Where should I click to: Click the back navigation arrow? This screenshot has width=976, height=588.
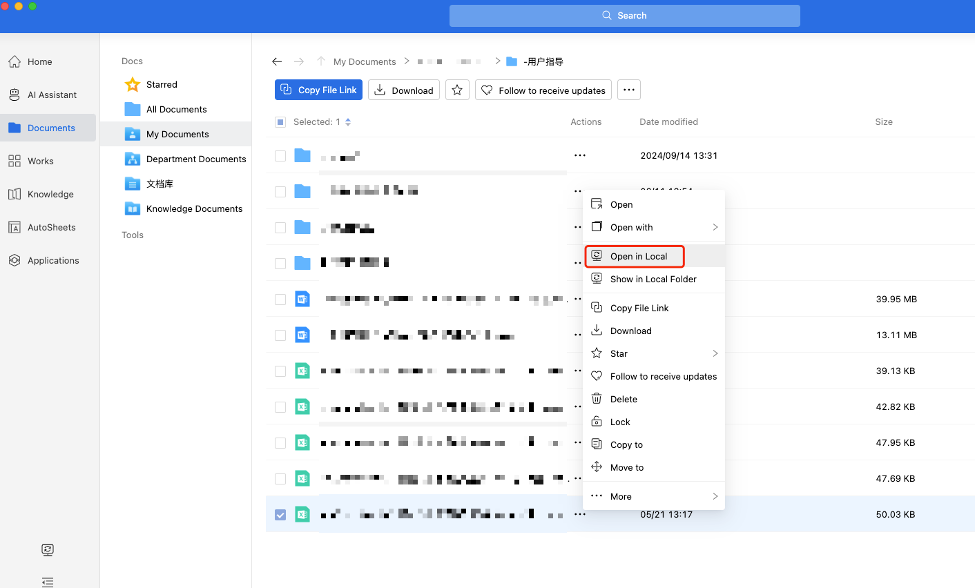point(277,61)
